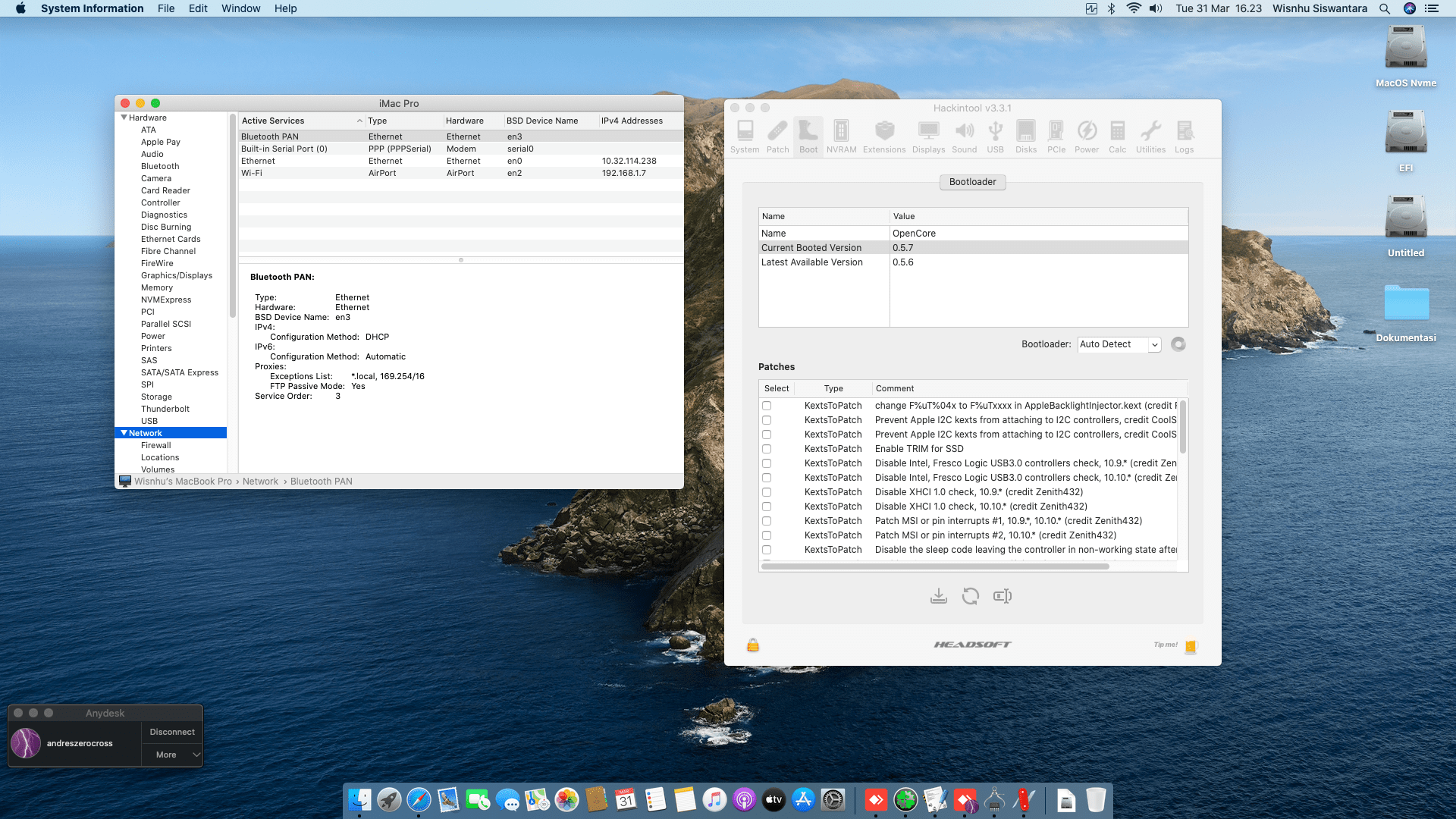Click the refresh icon below the Patches list
The image size is (1456, 819).
click(971, 596)
